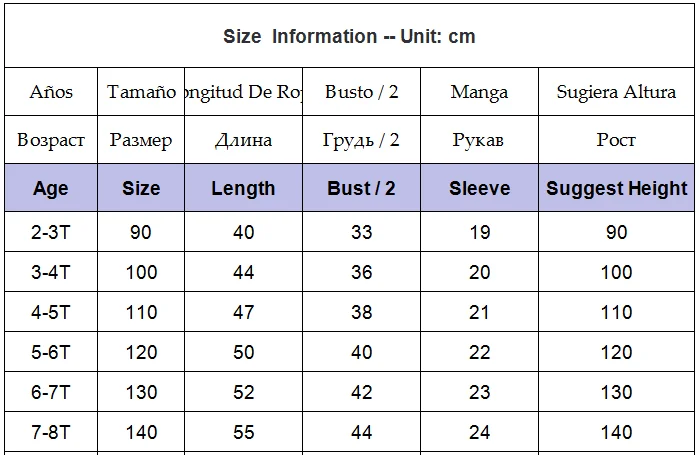This screenshot has width=699, height=455.
Task: Click the 5-6T age cell
Action: coord(51,352)
